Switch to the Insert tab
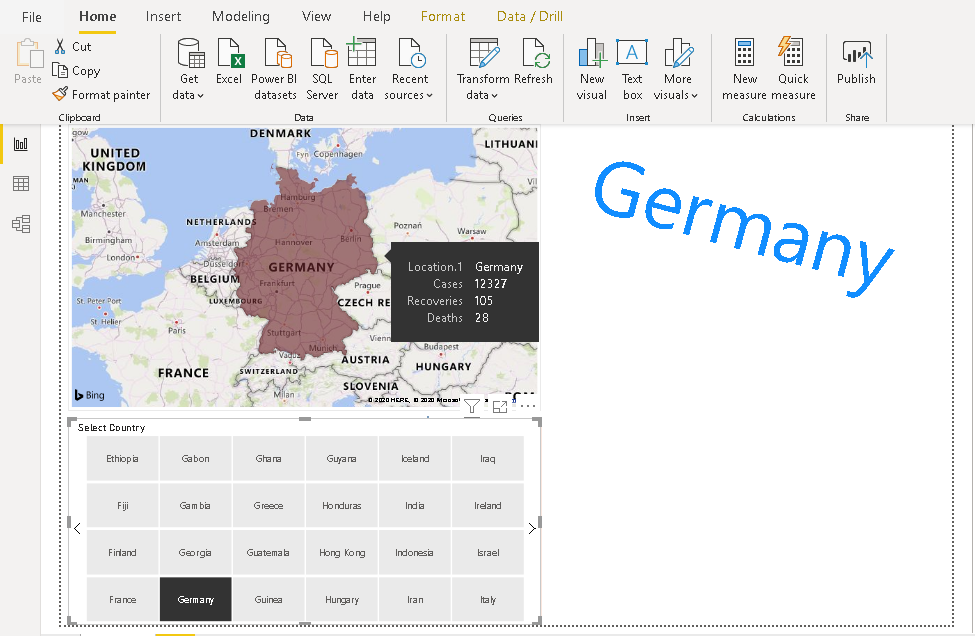975x636 pixels. click(164, 17)
